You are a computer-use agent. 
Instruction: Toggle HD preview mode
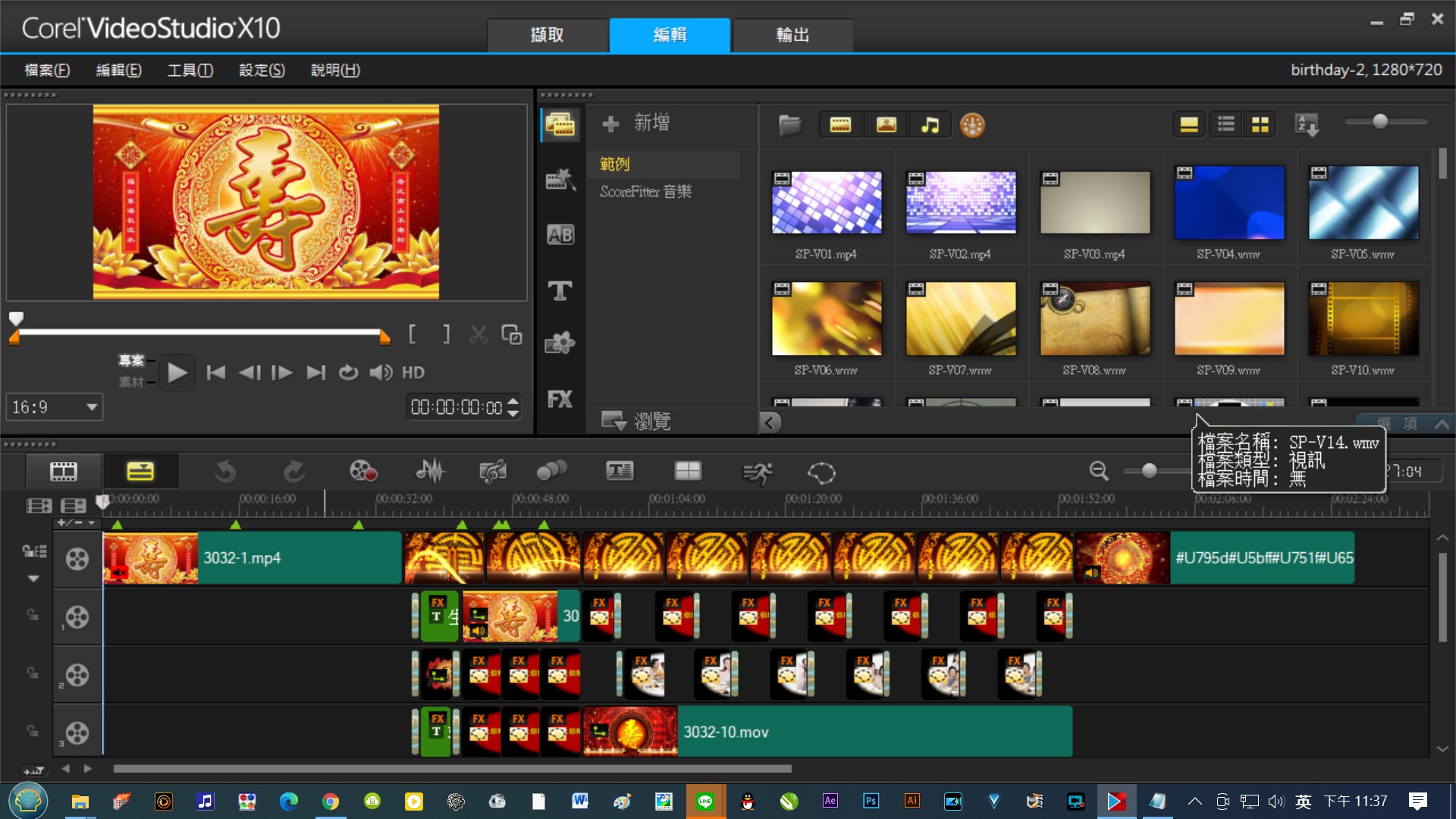click(x=413, y=372)
